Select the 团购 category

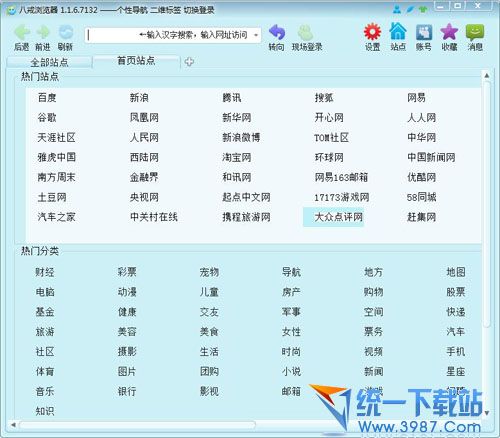point(209,371)
